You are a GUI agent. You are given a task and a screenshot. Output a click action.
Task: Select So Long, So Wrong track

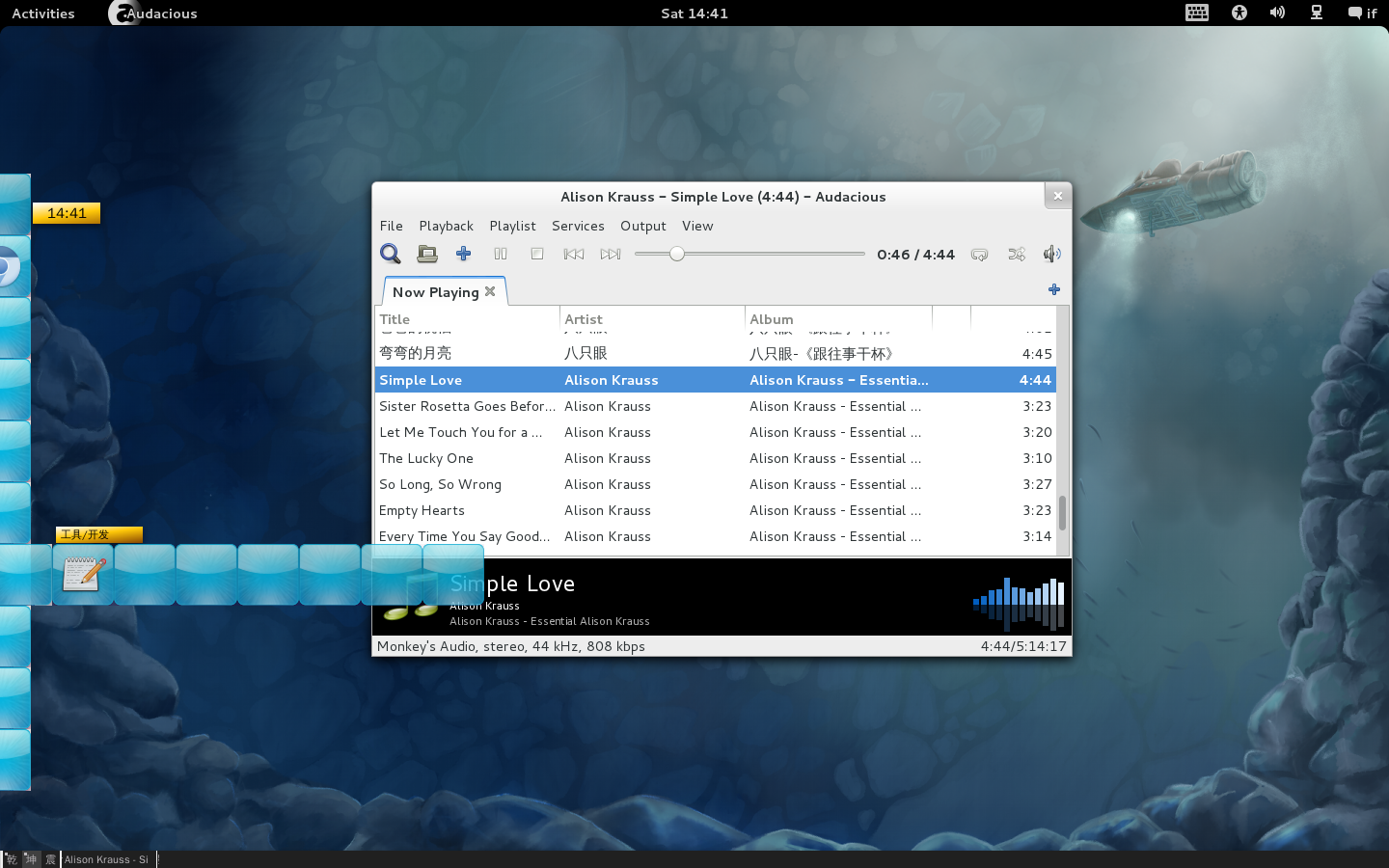pyautogui.click(x=715, y=484)
